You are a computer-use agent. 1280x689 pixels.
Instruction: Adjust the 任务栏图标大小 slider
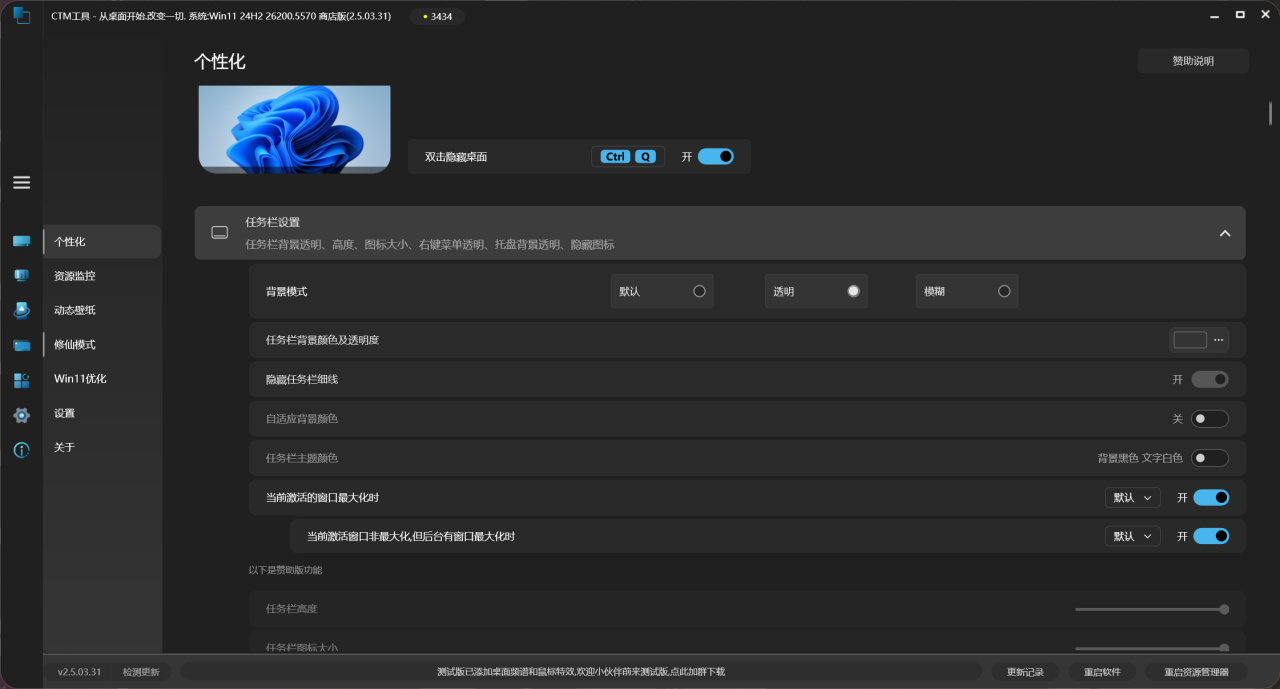[x=1152, y=648]
